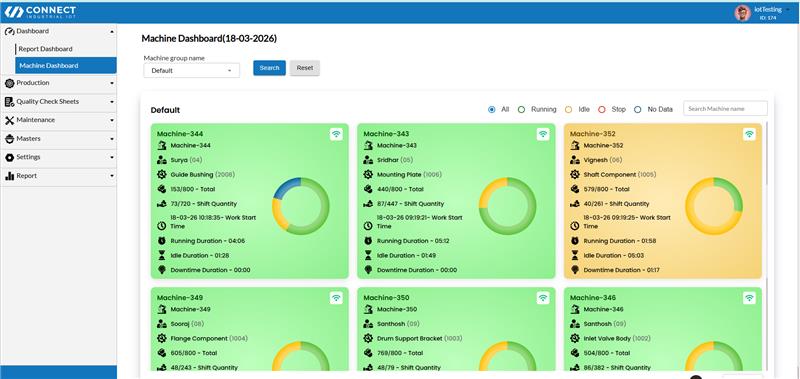Click the Machine-344 donut chart
Screen dimensions: 800x379
point(301,206)
